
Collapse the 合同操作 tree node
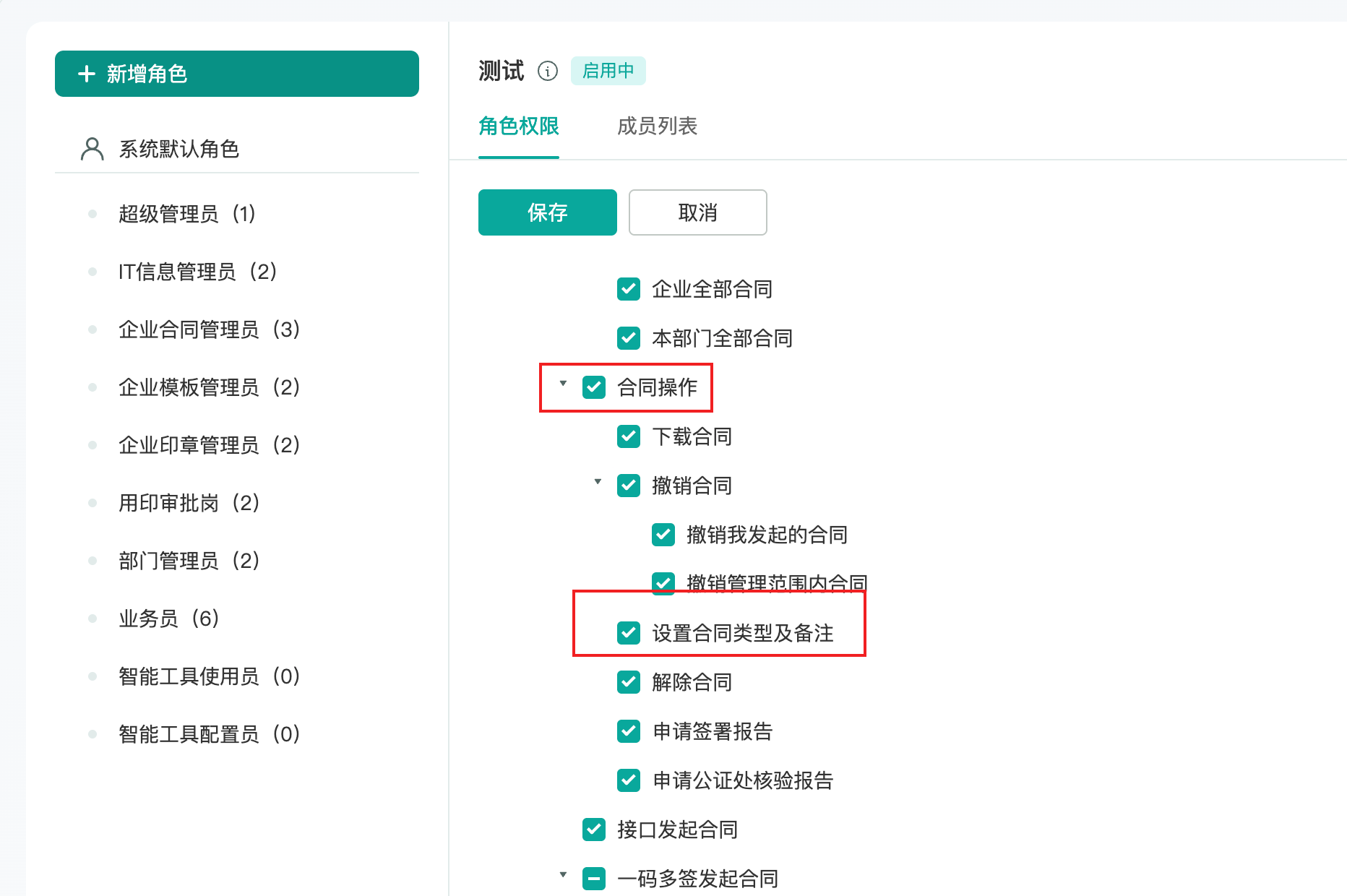[x=563, y=384]
